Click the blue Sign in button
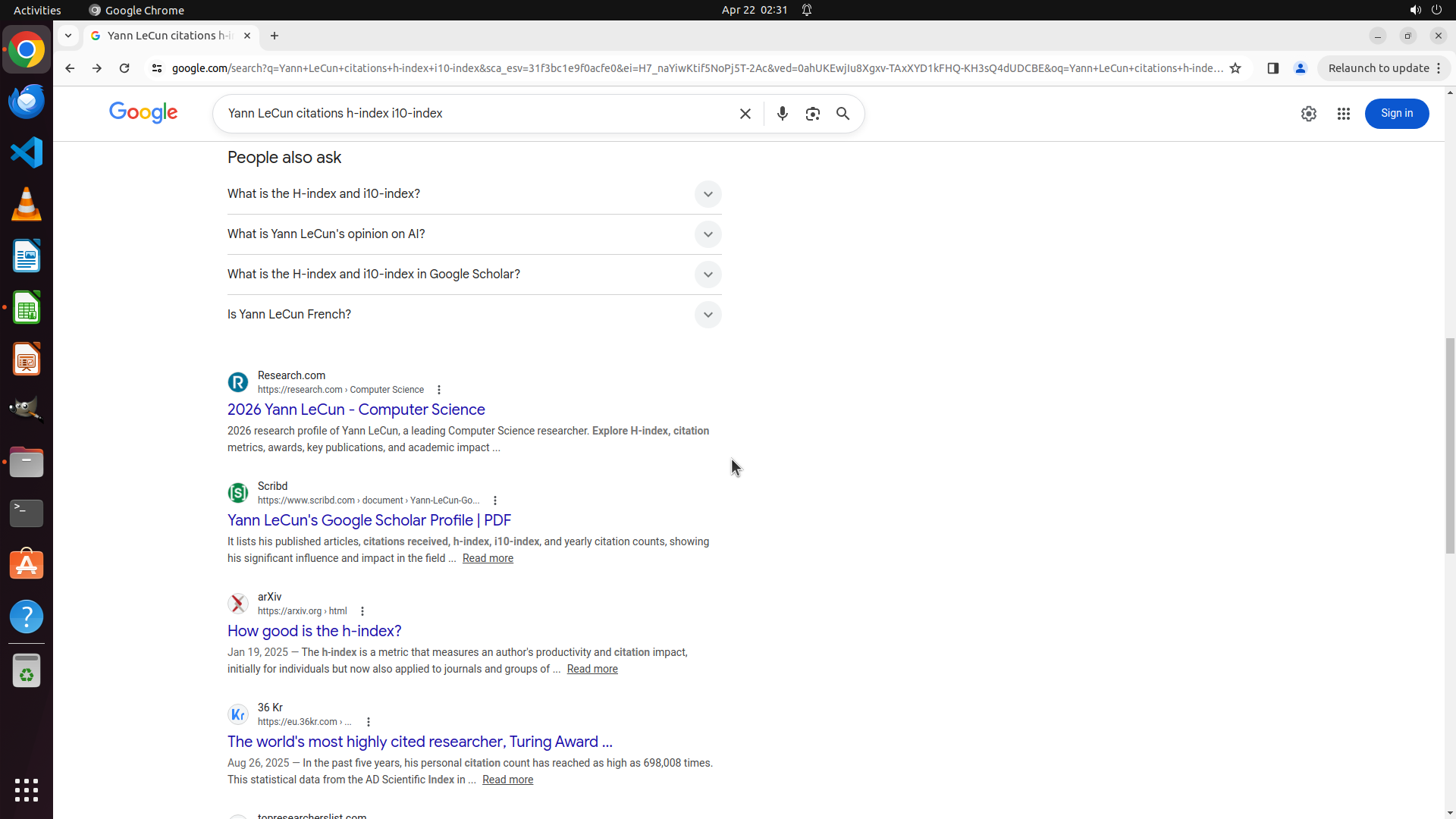Screen dimensions: 1456x819 (1396, 114)
